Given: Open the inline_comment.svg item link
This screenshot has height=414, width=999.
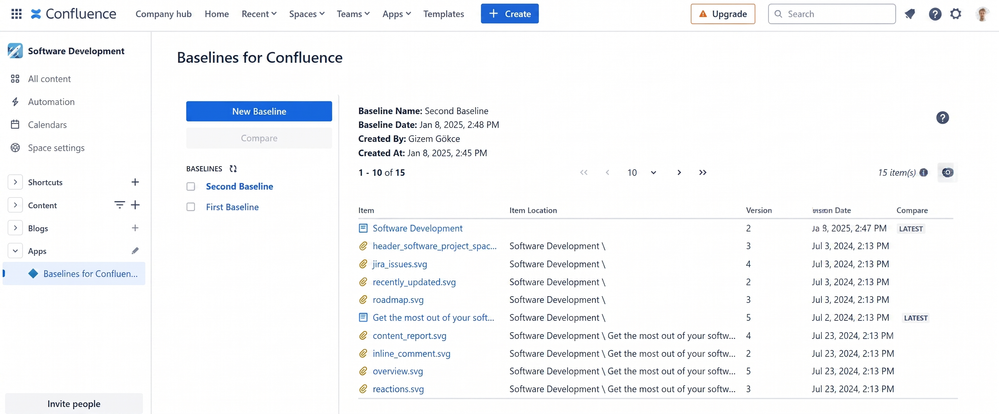Looking at the screenshot, I should (x=412, y=353).
